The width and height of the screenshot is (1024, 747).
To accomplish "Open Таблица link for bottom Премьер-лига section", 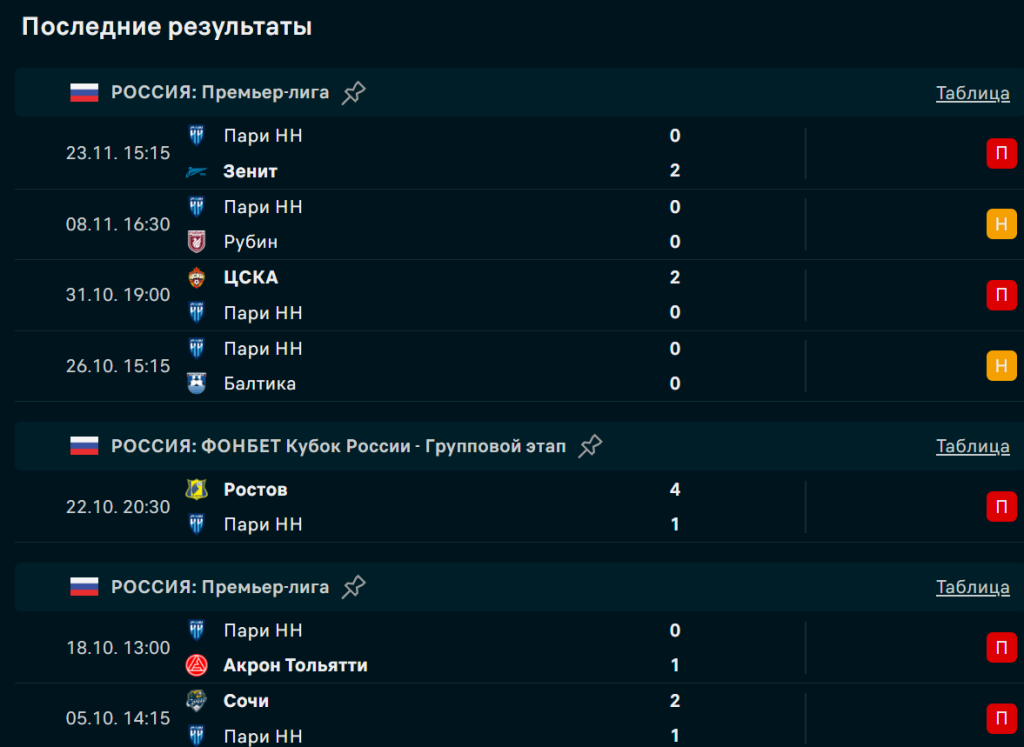I will [972, 587].
